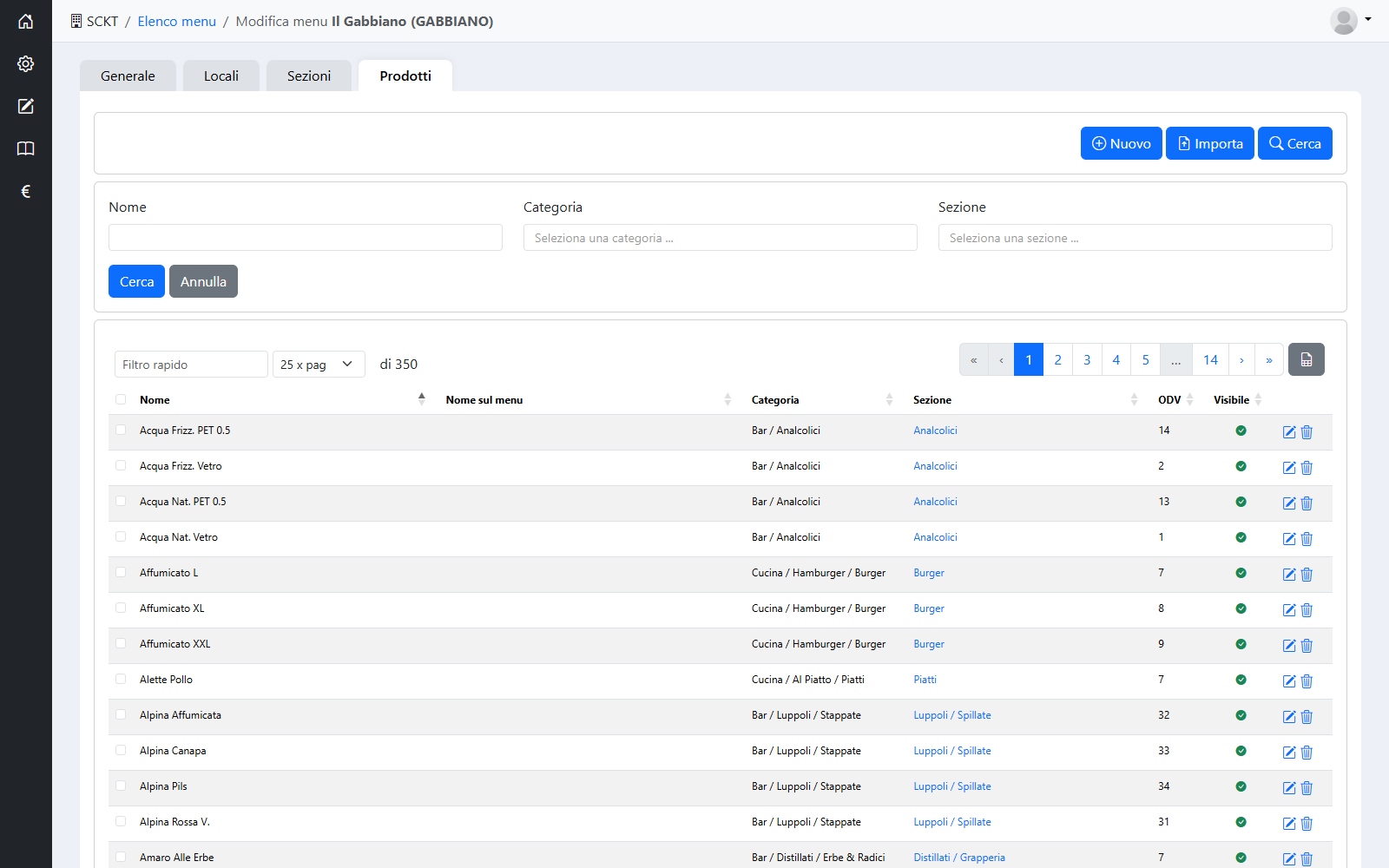The width and height of the screenshot is (1389, 868).
Task: Edit the Affumicato L product
Action: pos(1289,575)
